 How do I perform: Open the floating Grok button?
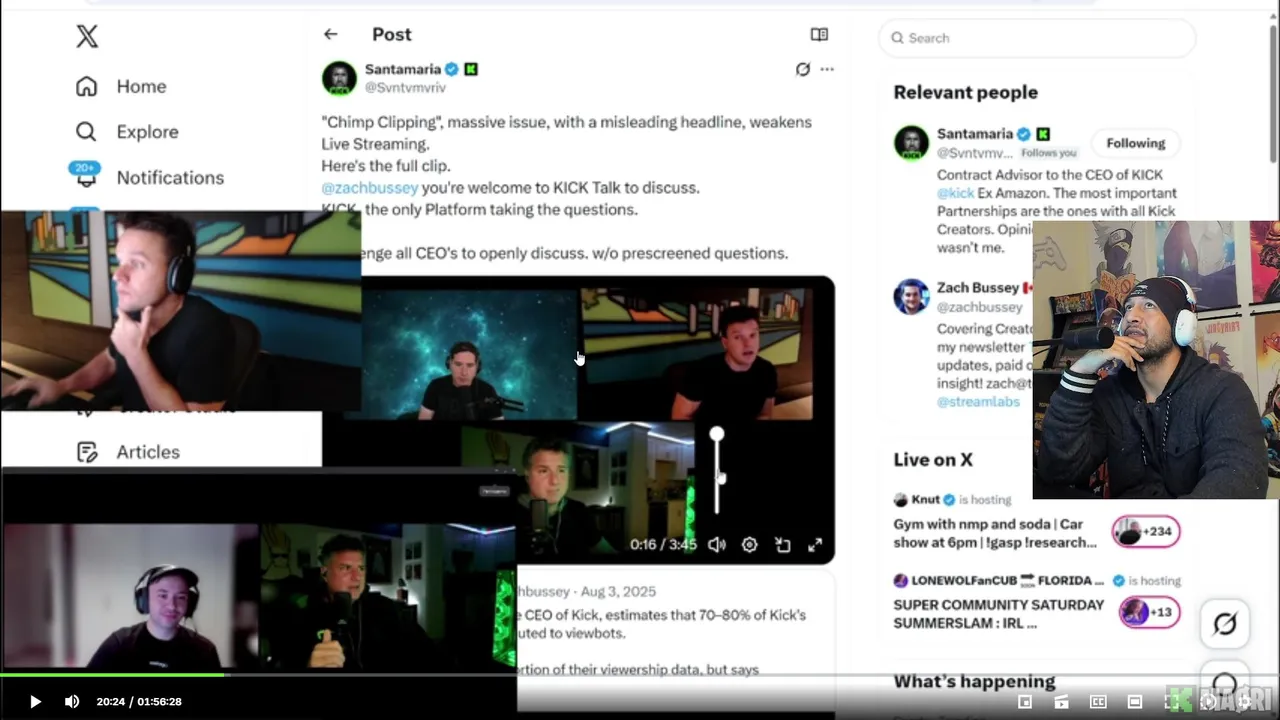pos(1225,625)
